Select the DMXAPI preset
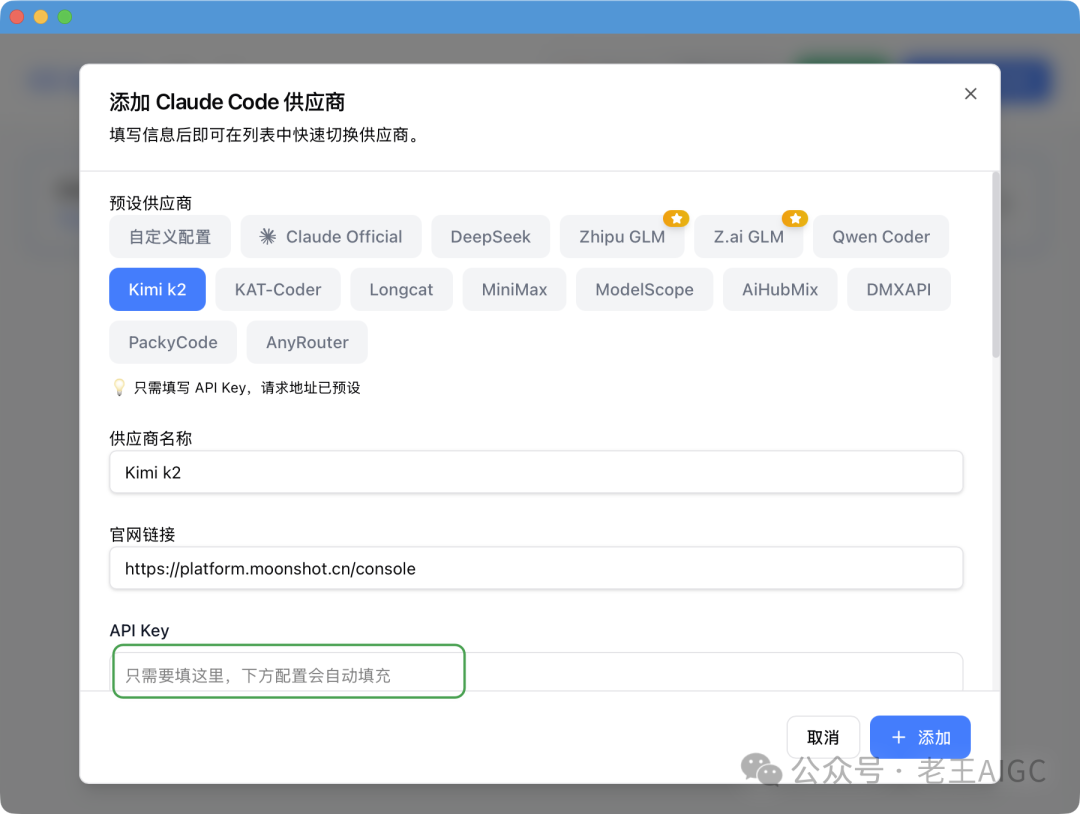This screenshot has height=814, width=1080. pos(899,289)
